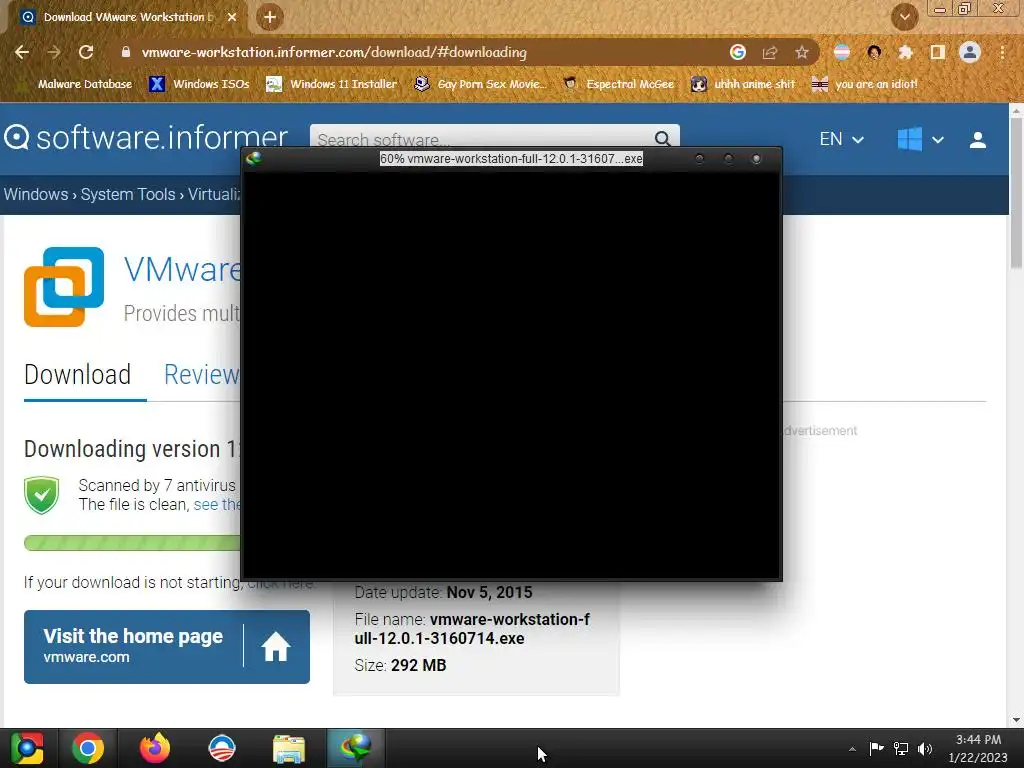Viewport: 1024px width, 768px height.
Task: Click the Action Center flag icon
Action: point(876,748)
